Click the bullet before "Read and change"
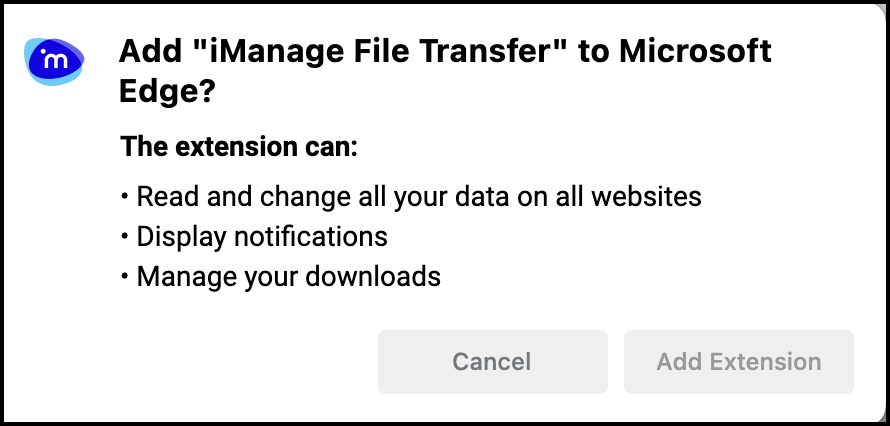 (x=126, y=196)
